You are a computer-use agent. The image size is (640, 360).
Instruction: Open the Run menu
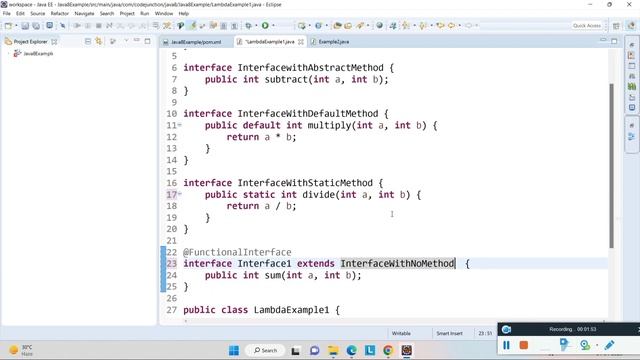144,13
